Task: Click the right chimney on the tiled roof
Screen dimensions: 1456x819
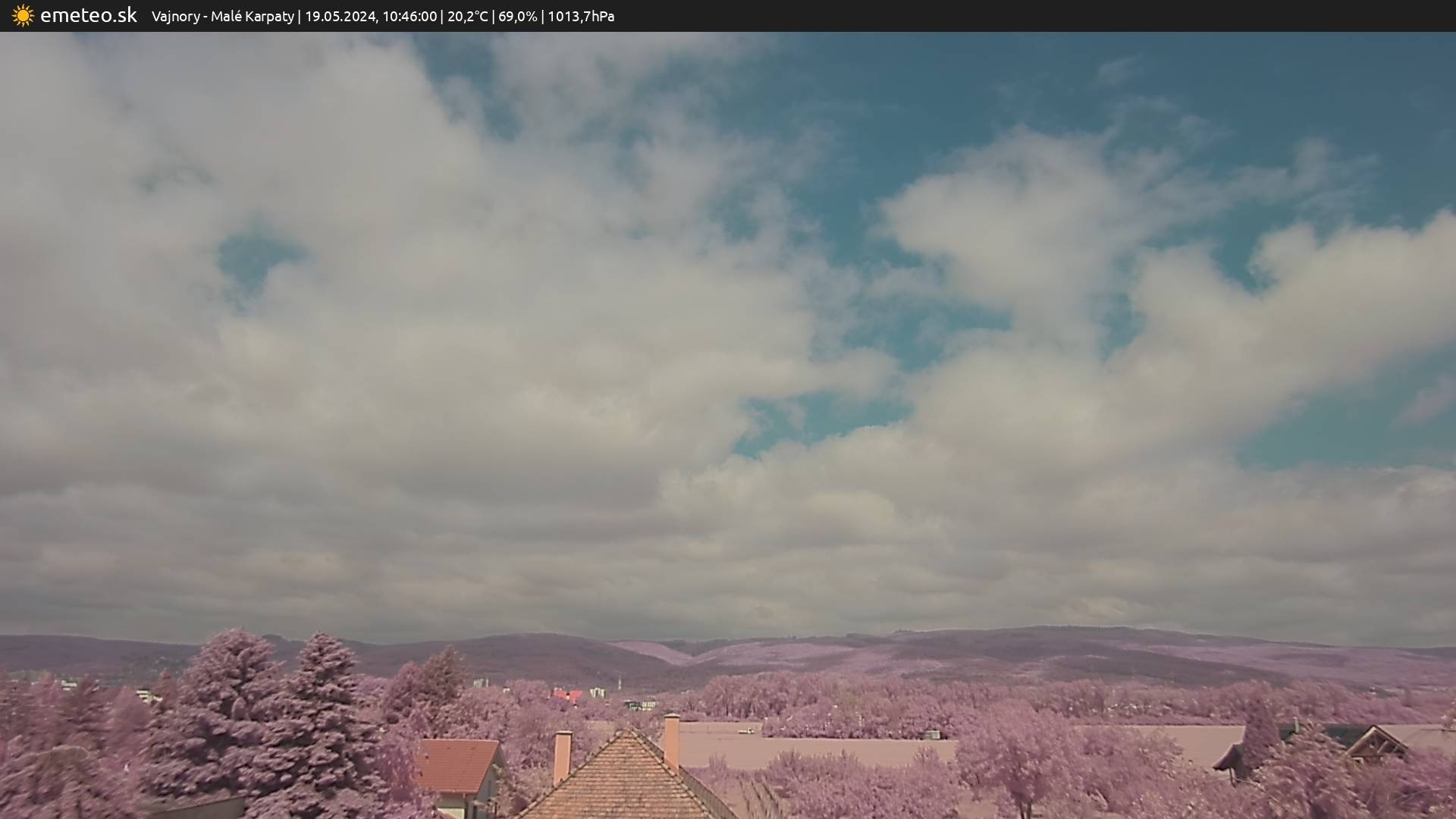Action: (x=671, y=740)
